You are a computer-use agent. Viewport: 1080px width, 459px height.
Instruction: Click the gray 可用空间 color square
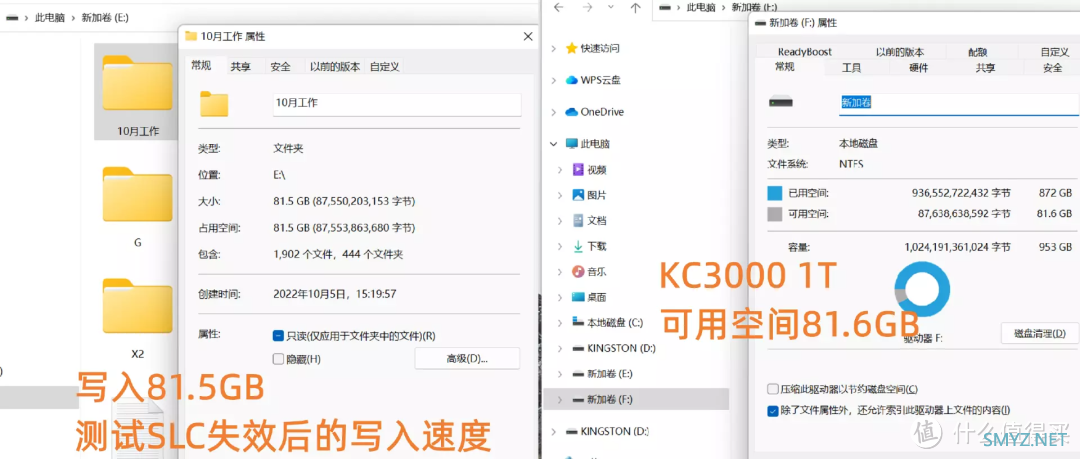pos(775,214)
